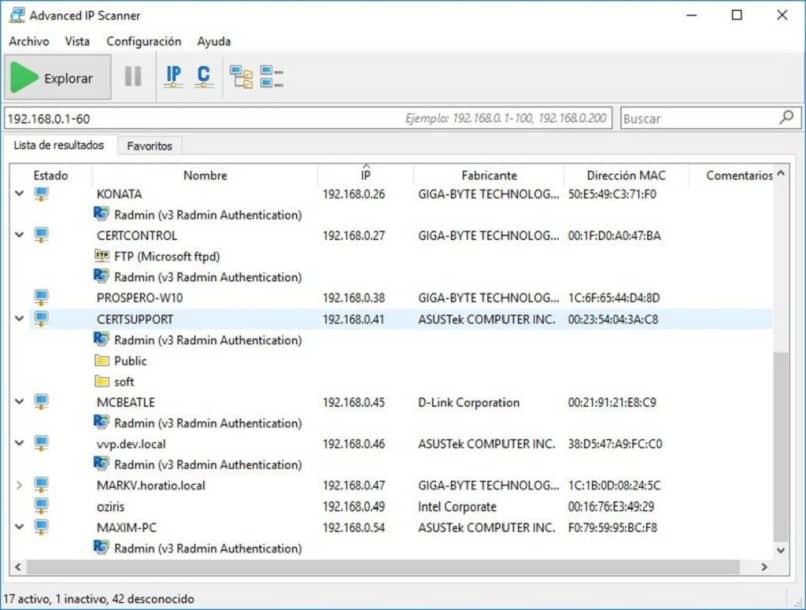Screen dimensions: 806x610
Task: Click the IP range toolbar icon
Action: coord(174,77)
